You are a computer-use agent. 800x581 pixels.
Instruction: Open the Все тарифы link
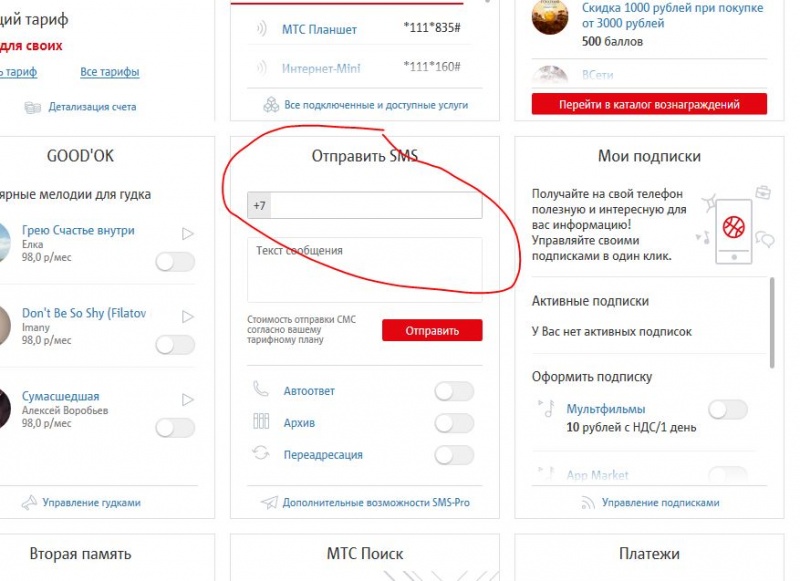click(110, 72)
